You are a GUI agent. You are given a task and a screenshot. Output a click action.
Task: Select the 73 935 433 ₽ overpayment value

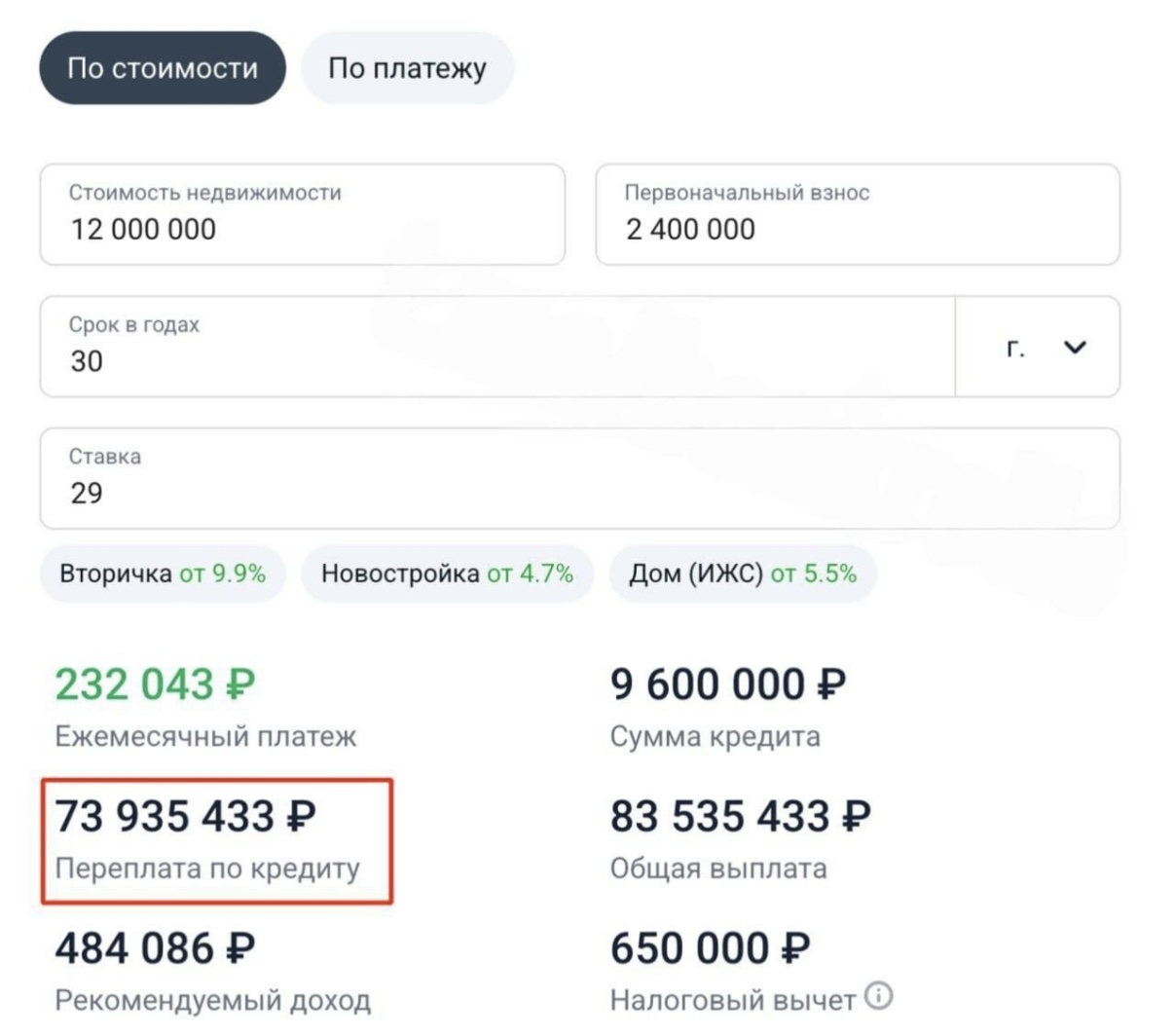pos(185,816)
